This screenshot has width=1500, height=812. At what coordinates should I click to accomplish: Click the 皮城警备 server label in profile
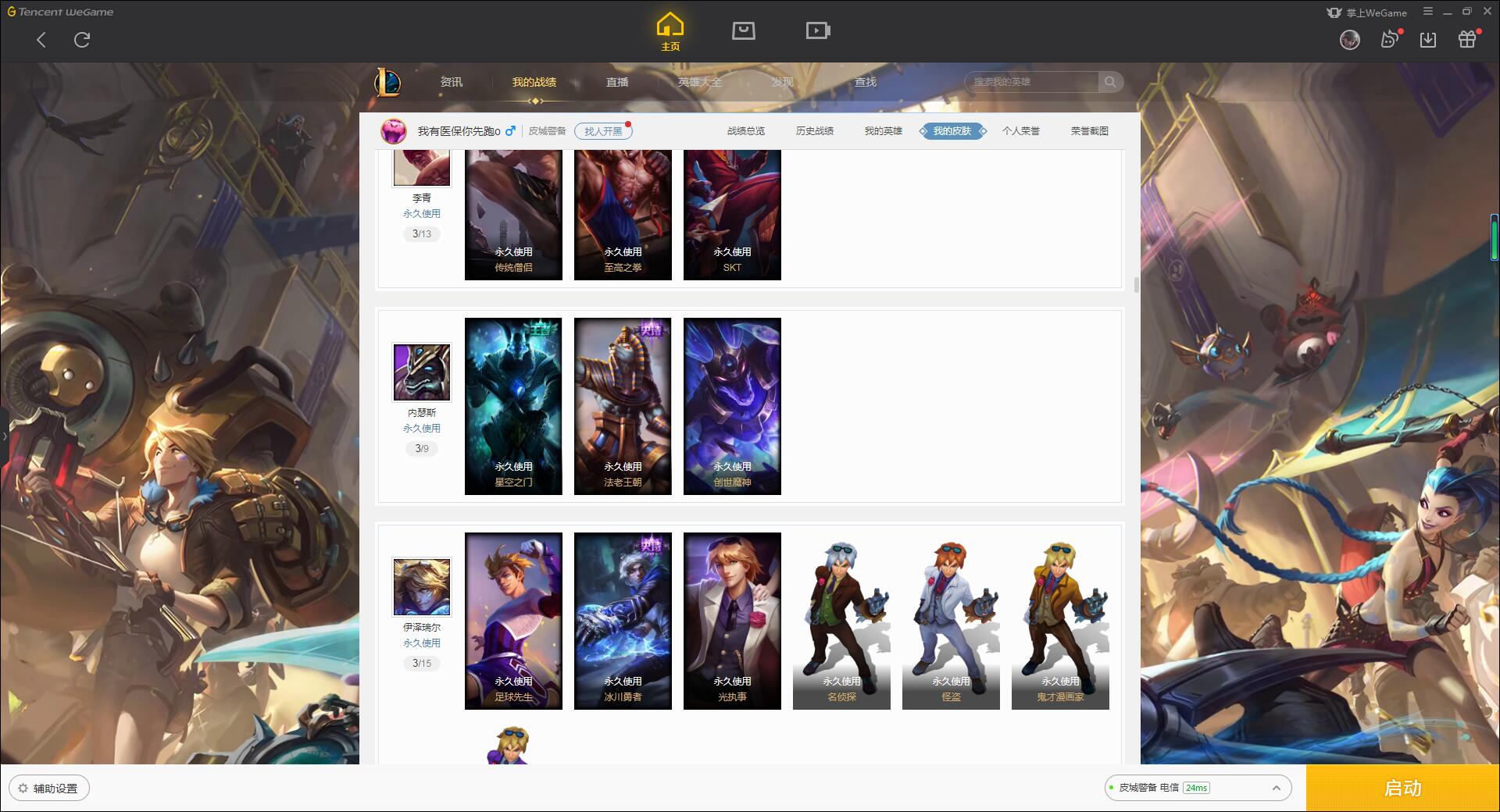pyautogui.click(x=547, y=131)
